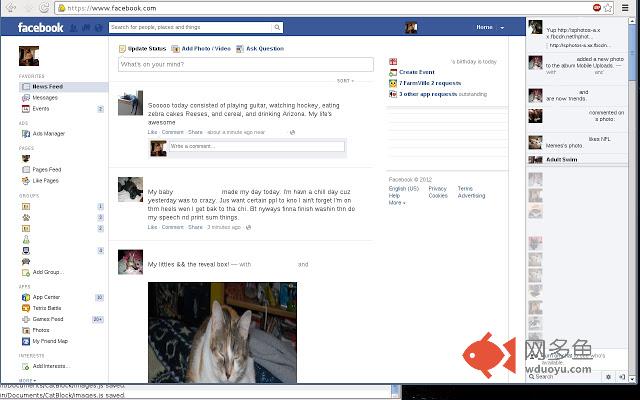Open your profile picture in the sidebar
This screenshot has width=640, height=400.
coord(29,56)
